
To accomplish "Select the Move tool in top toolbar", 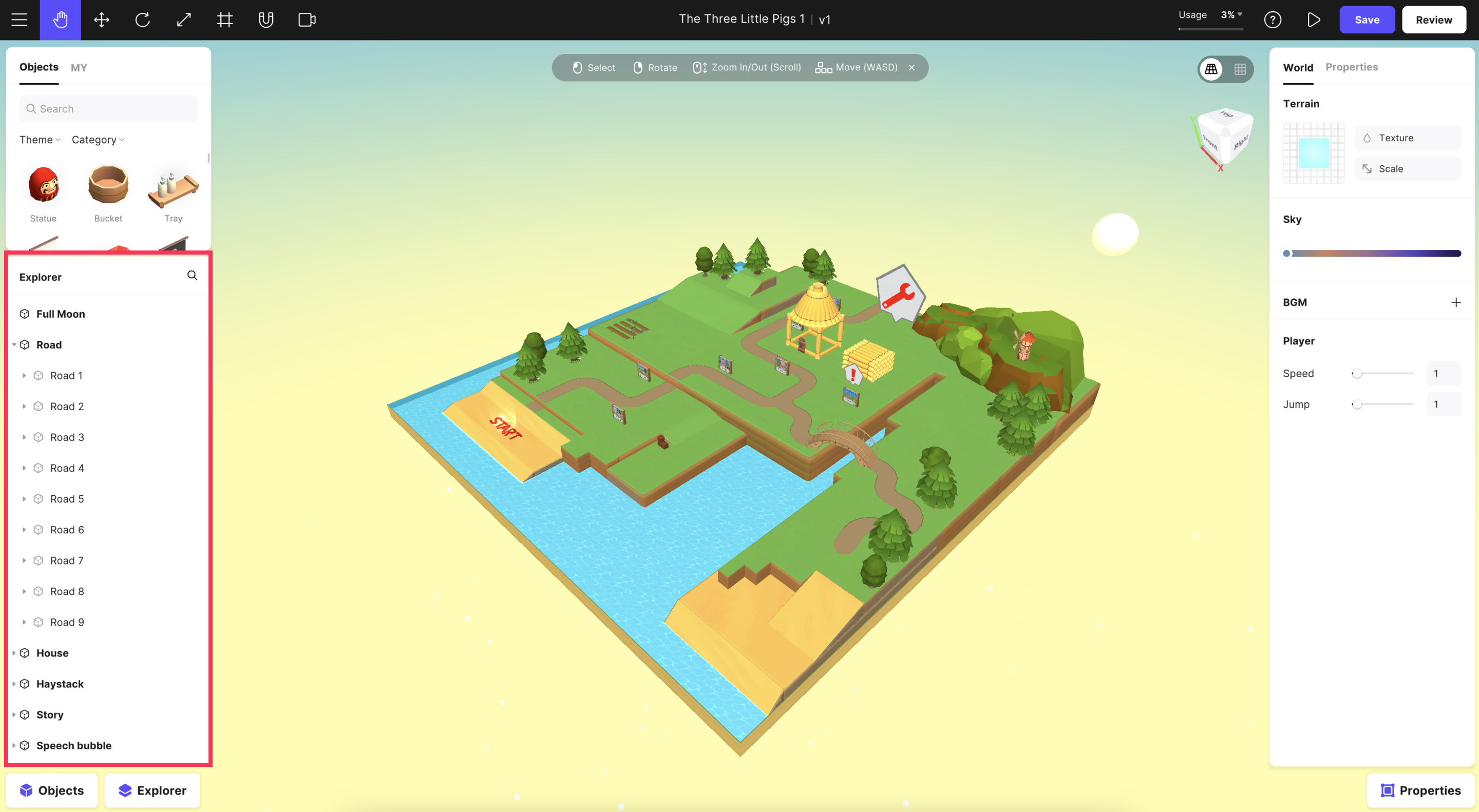I will coord(102,20).
